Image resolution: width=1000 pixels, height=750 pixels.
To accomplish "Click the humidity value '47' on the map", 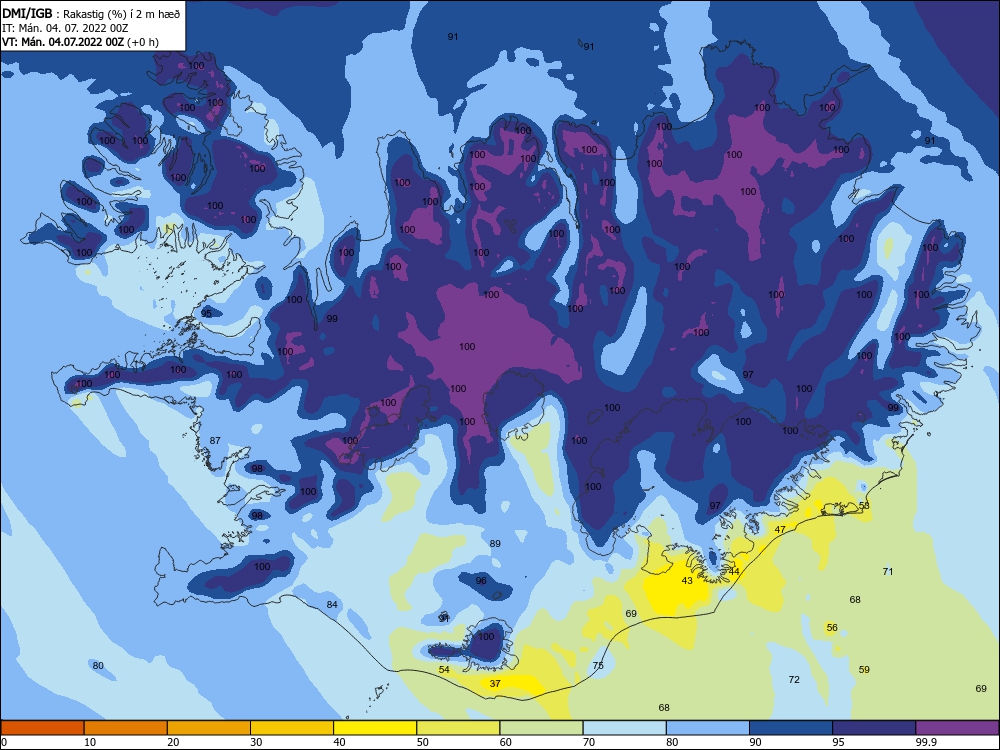I will pos(780,530).
